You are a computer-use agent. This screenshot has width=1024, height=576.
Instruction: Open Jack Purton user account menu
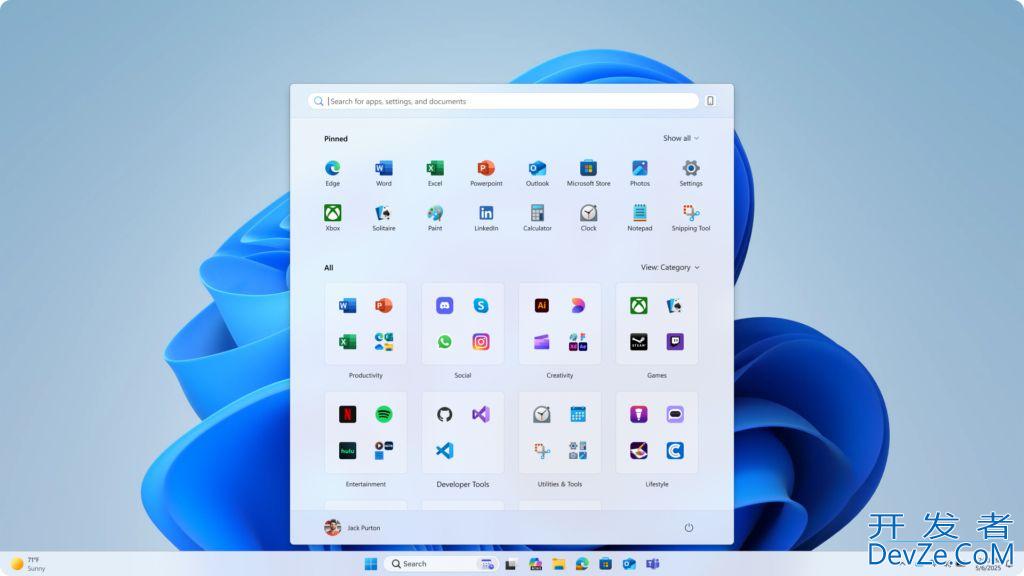pyautogui.click(x=352, y=527)
